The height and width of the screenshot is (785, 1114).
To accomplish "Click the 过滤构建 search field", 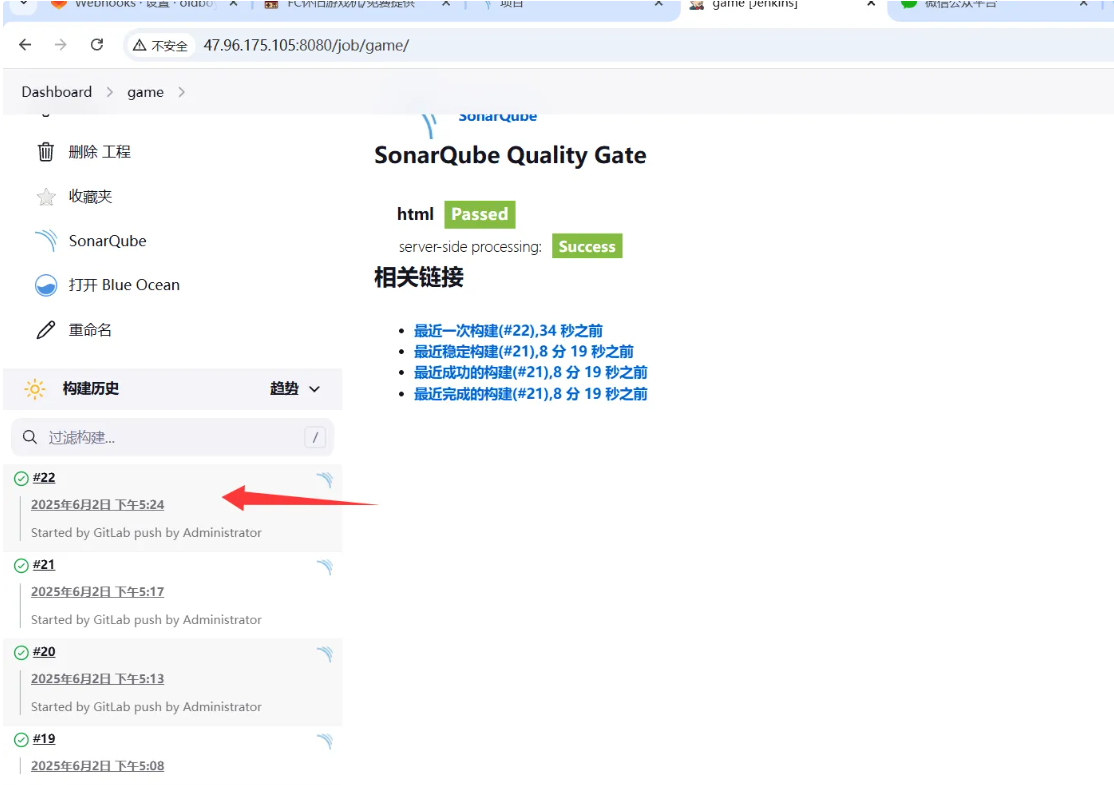I will 173,437.
